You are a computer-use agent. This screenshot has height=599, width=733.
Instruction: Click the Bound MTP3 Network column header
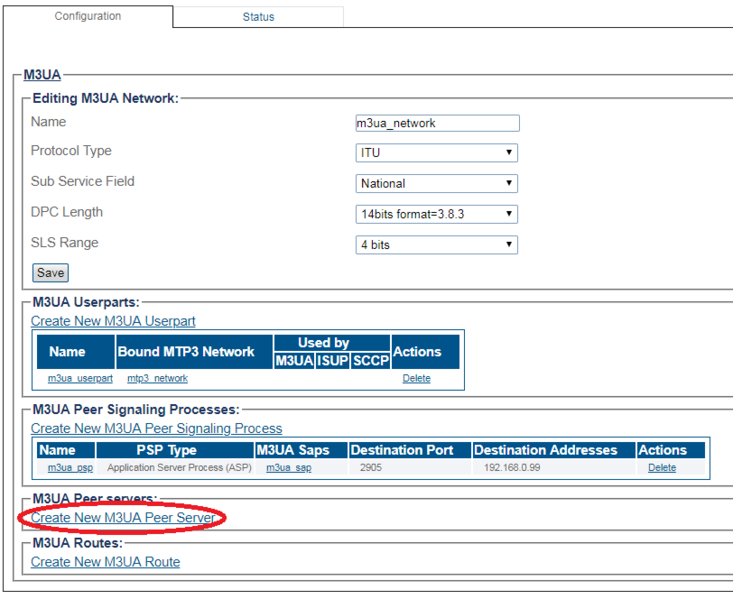(x=194, y=352)
